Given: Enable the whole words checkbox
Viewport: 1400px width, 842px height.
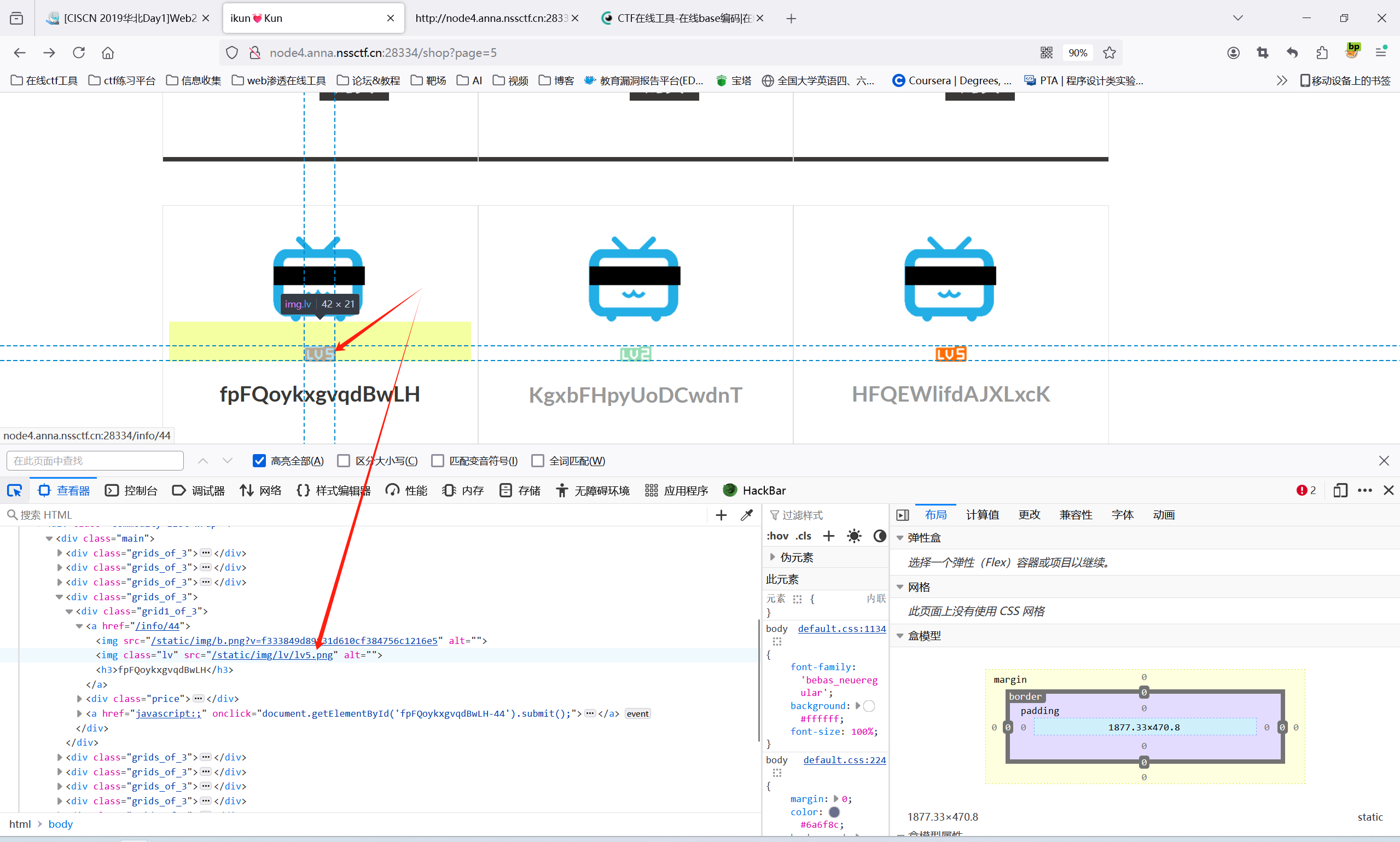Looking at the screenshot, I should 537,461.
